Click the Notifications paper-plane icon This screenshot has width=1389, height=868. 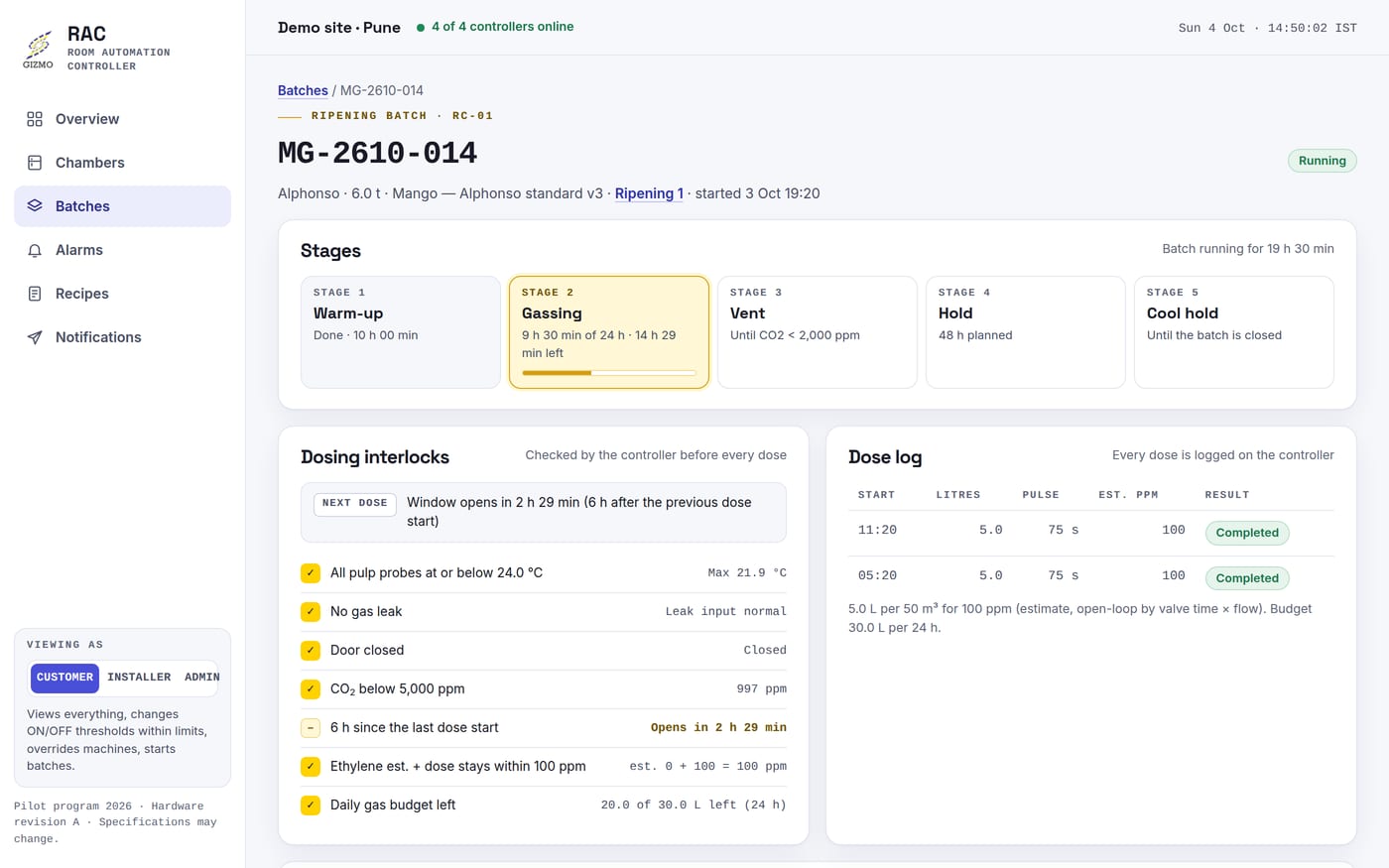click(x=35, y=337)
